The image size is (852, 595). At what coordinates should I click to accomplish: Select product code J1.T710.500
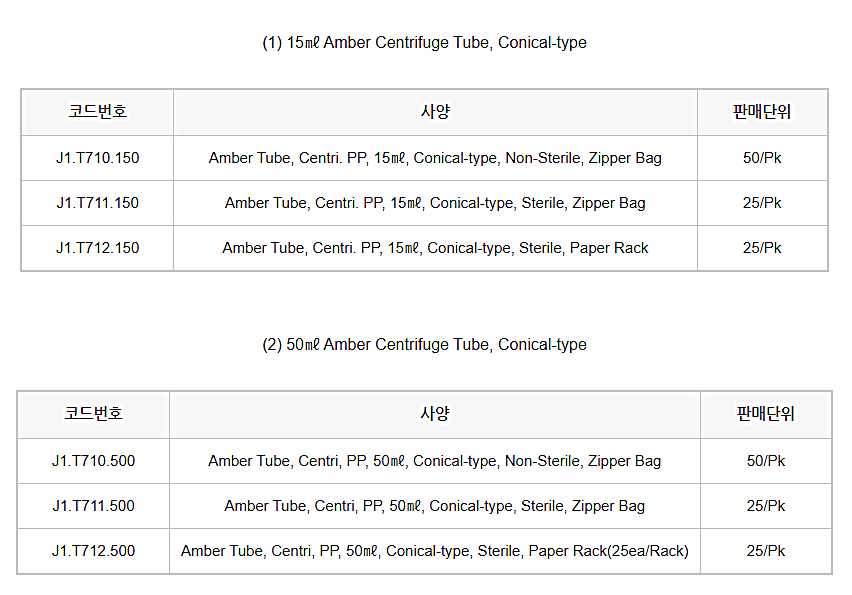click(x=93, y=461)
